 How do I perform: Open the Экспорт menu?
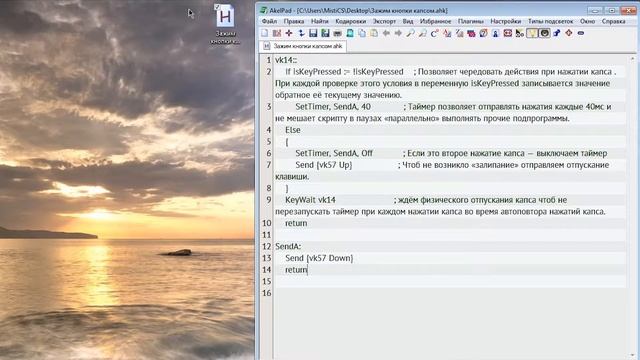pos(384,21)
